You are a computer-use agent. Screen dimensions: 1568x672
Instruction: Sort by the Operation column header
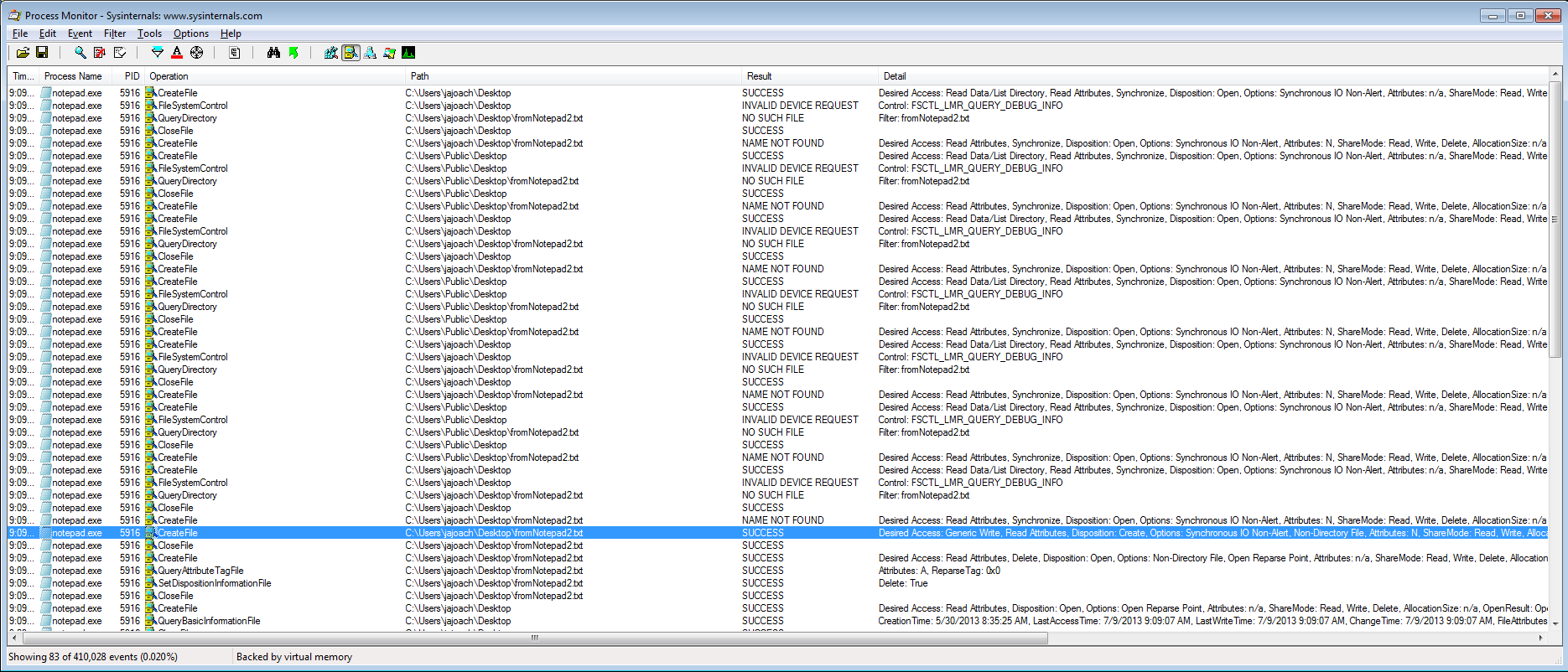tap(275, 76)
